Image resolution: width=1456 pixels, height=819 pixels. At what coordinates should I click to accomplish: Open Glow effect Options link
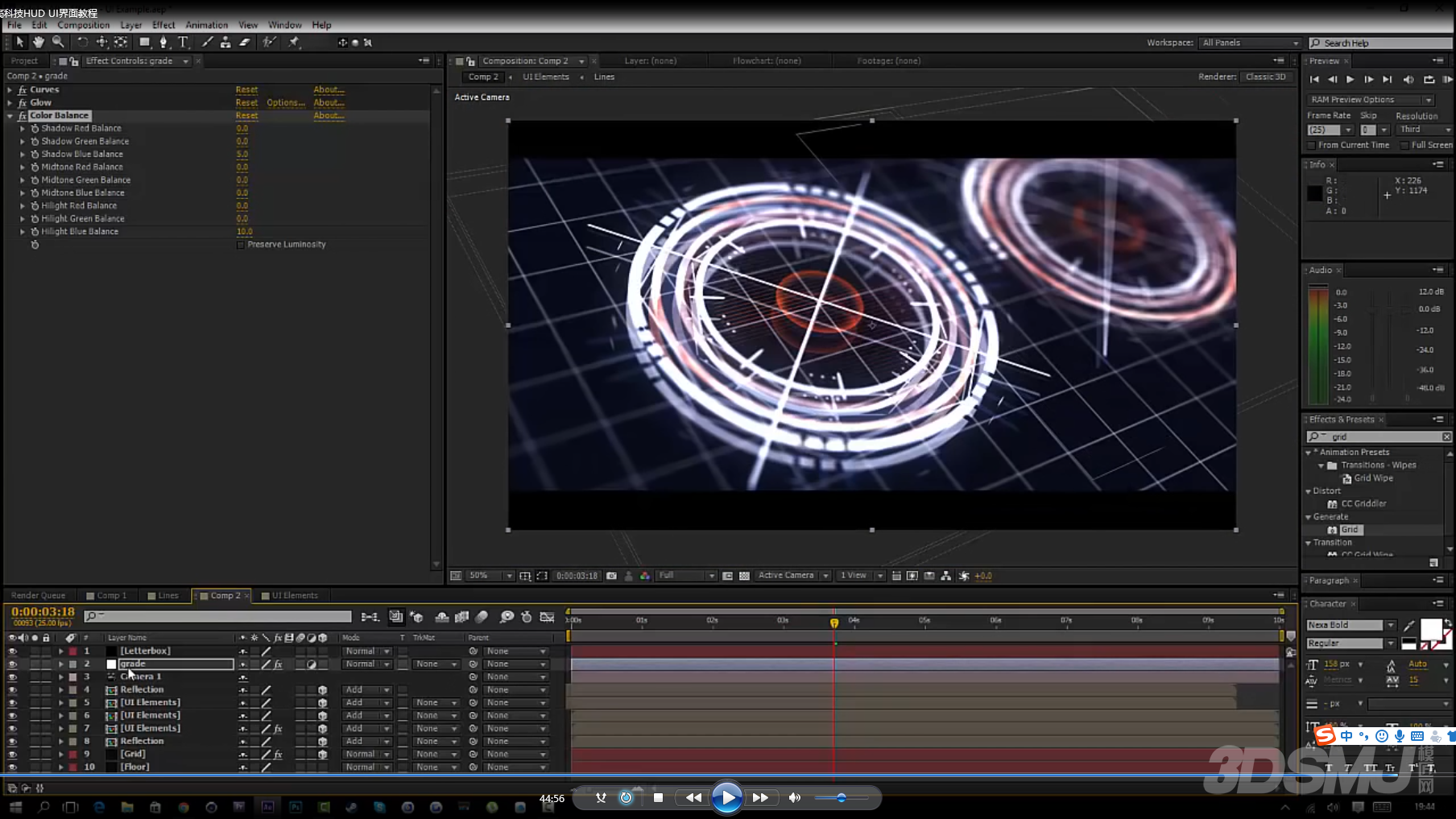point(286,103)
